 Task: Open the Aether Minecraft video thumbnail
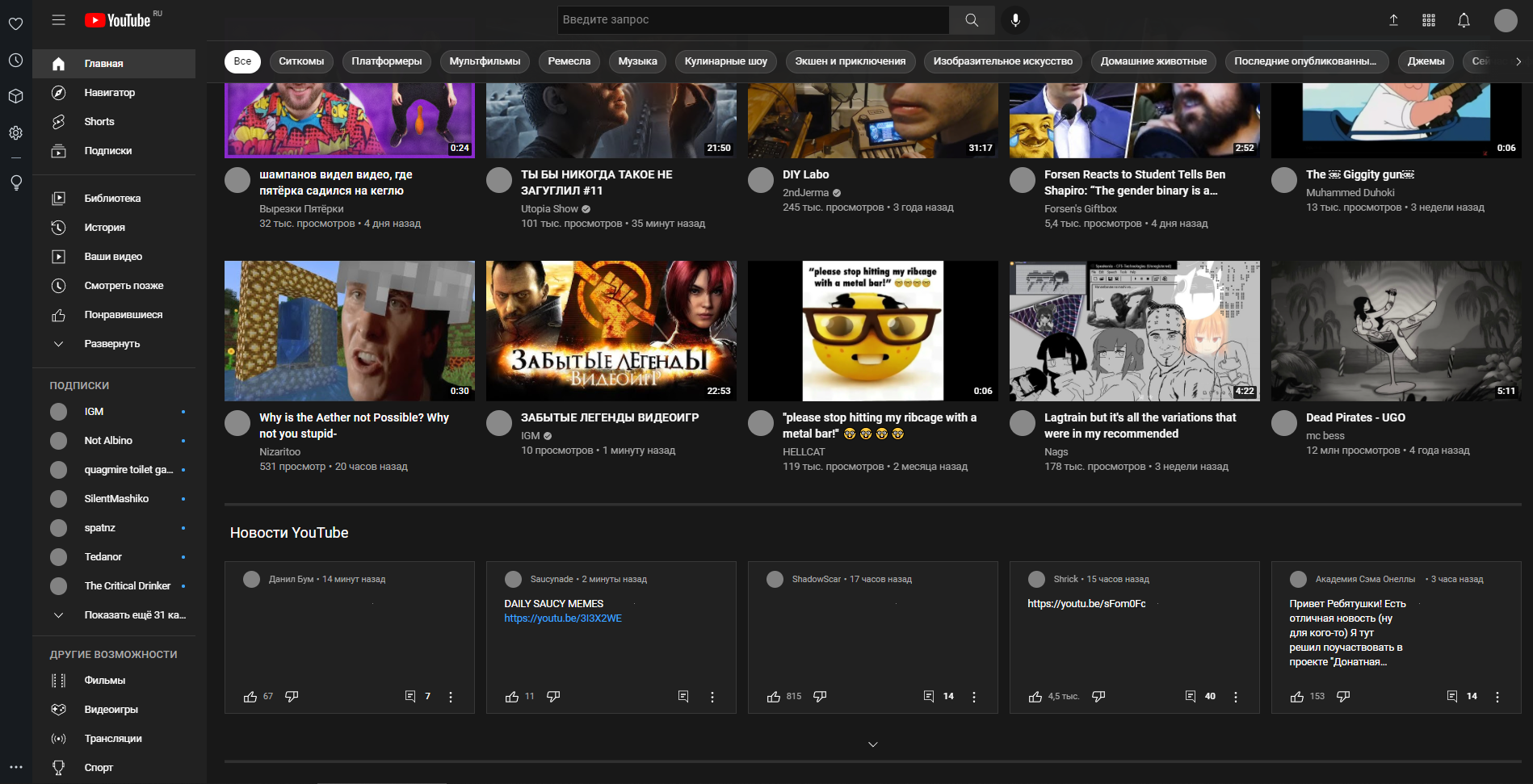[x=350, y=331]
